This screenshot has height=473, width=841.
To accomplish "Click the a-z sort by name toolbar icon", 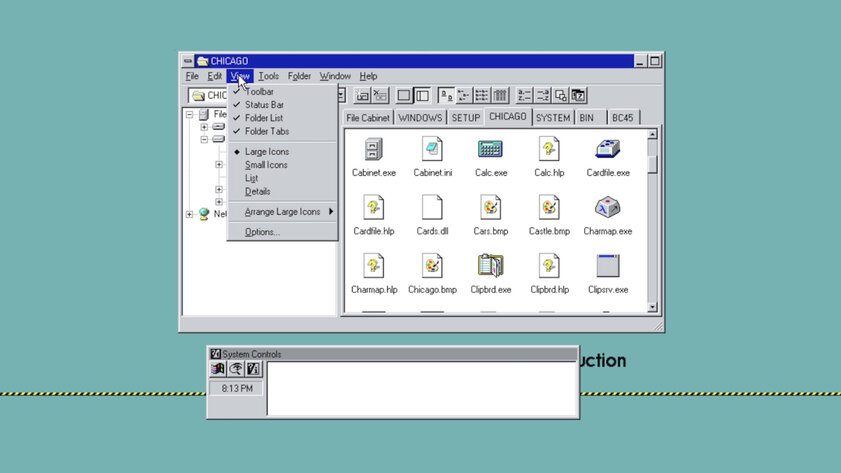I will coord(523,95).
